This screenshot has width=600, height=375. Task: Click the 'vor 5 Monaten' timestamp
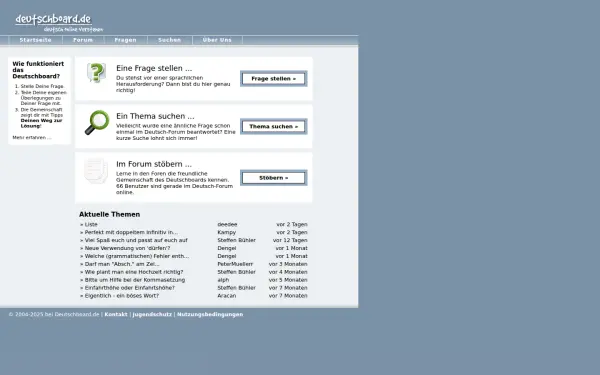click(x=288, y=280)
